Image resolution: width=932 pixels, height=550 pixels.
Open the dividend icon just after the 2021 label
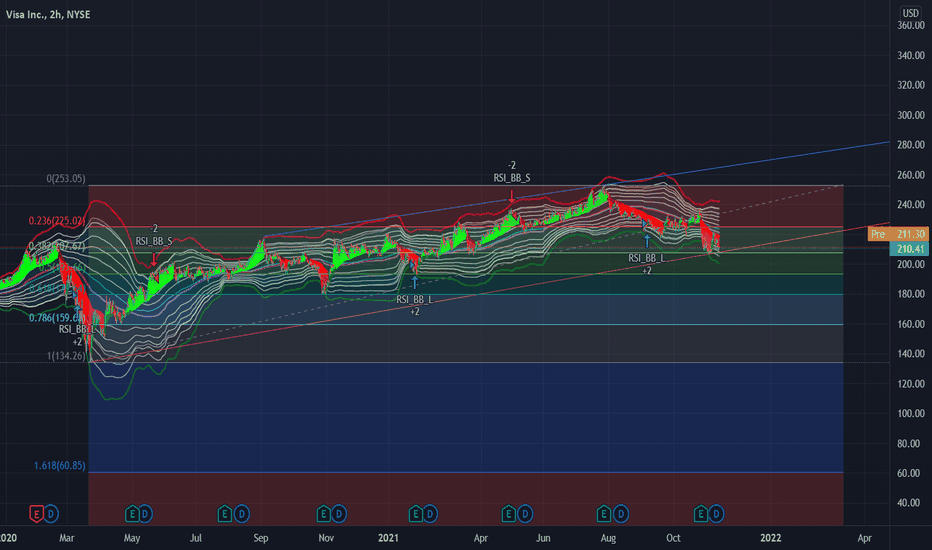pos(430,514)
